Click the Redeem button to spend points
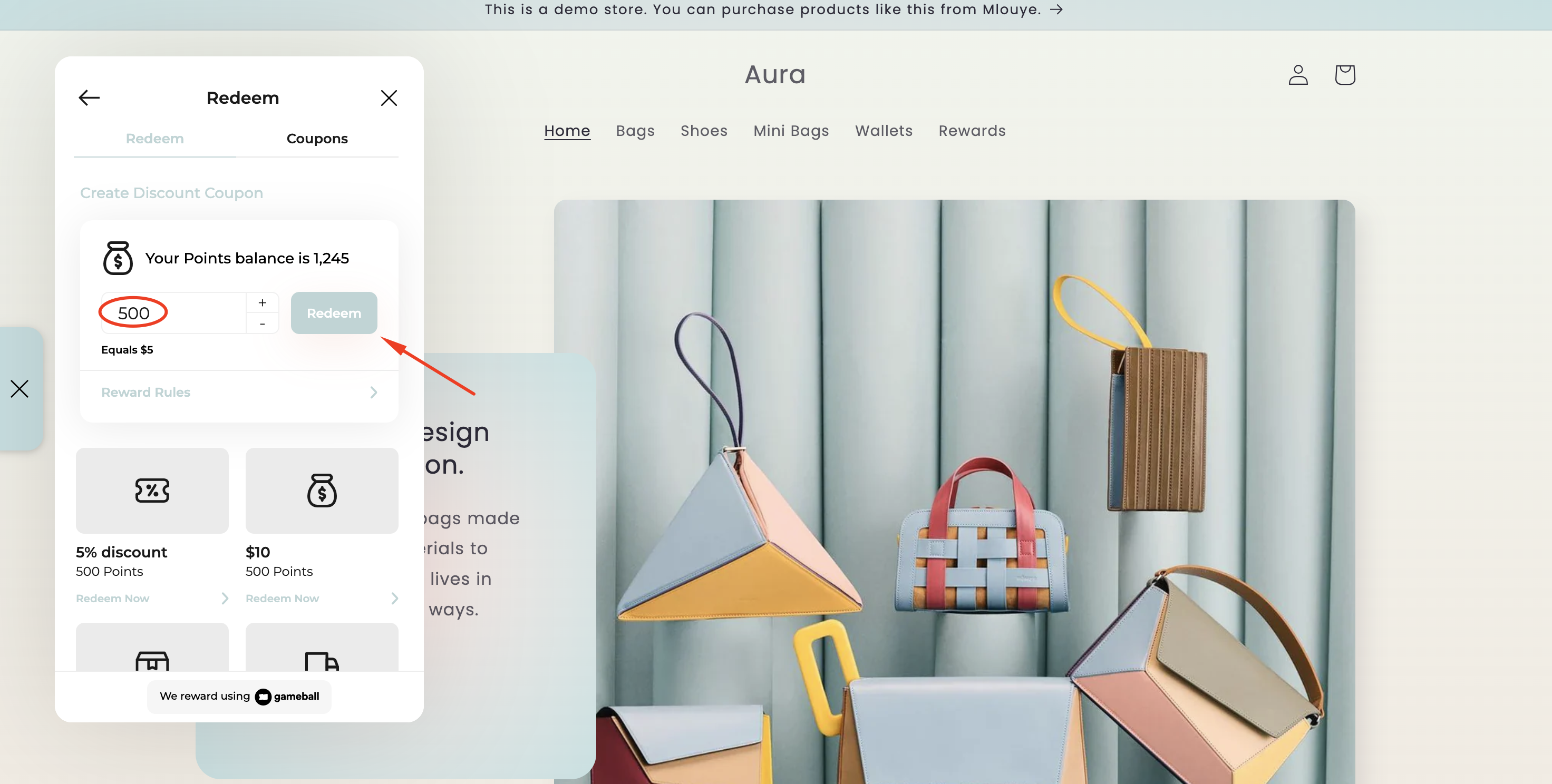This screenshot has width=1552, height=784. [x=334, y=312]
